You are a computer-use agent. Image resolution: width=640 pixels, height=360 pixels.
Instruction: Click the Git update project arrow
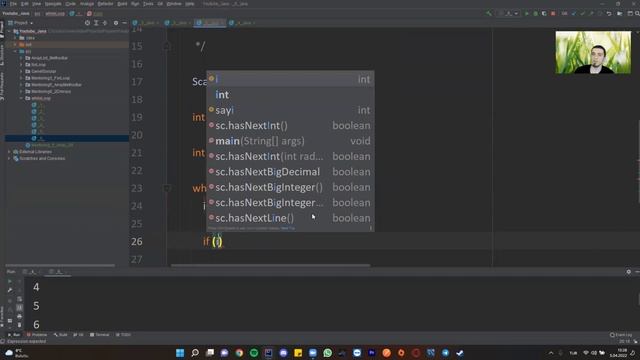(x=573, y=13)
